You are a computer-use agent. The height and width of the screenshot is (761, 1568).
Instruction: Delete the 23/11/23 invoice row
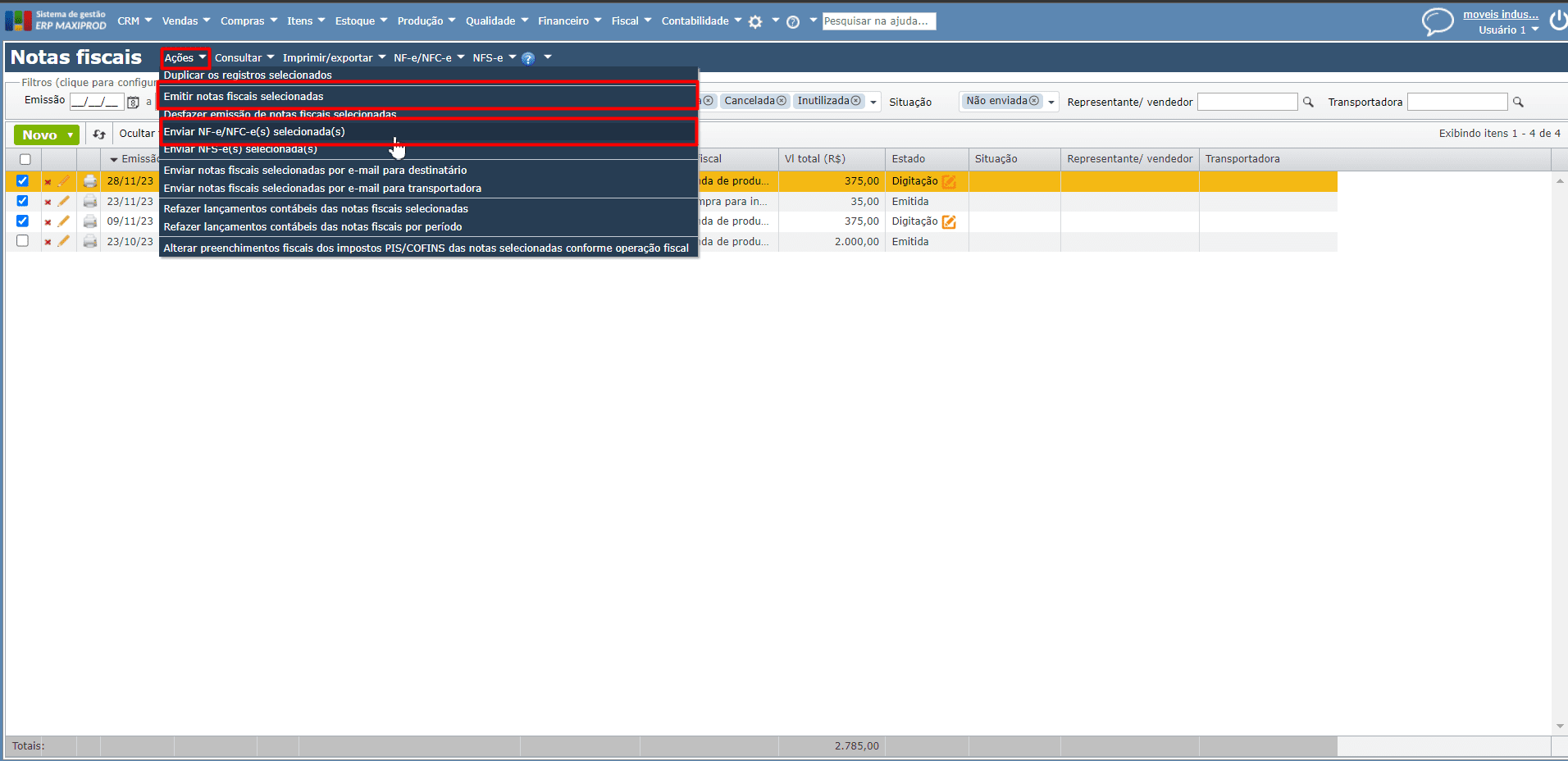click(48, 202)
